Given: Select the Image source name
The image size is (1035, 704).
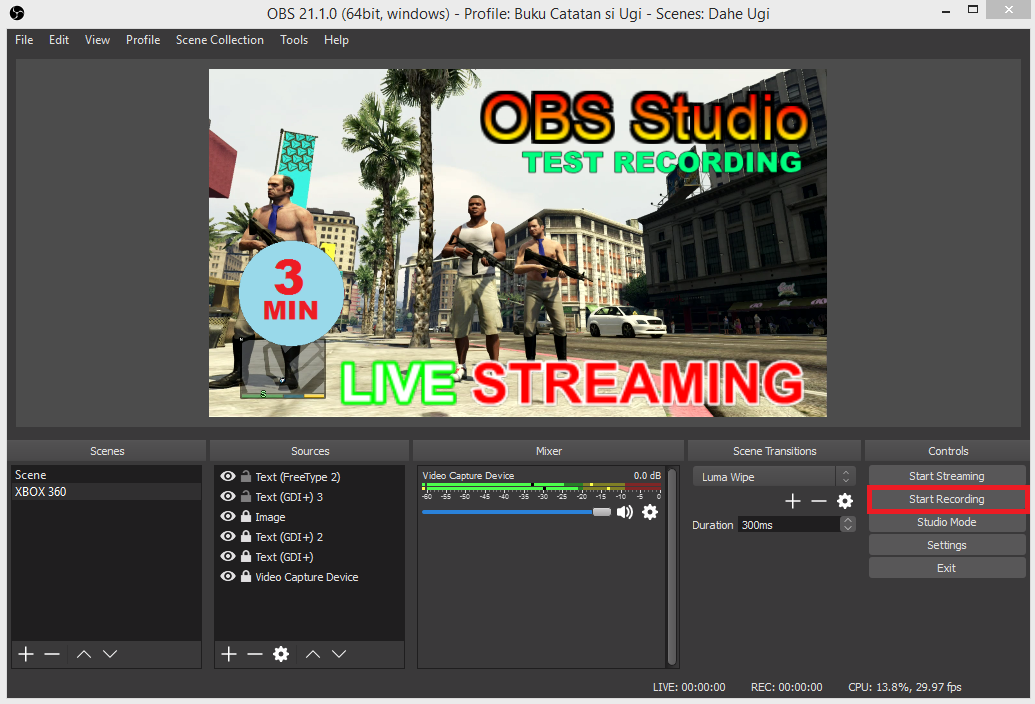Looking at the screenshot, I should [x=270, y=517].
